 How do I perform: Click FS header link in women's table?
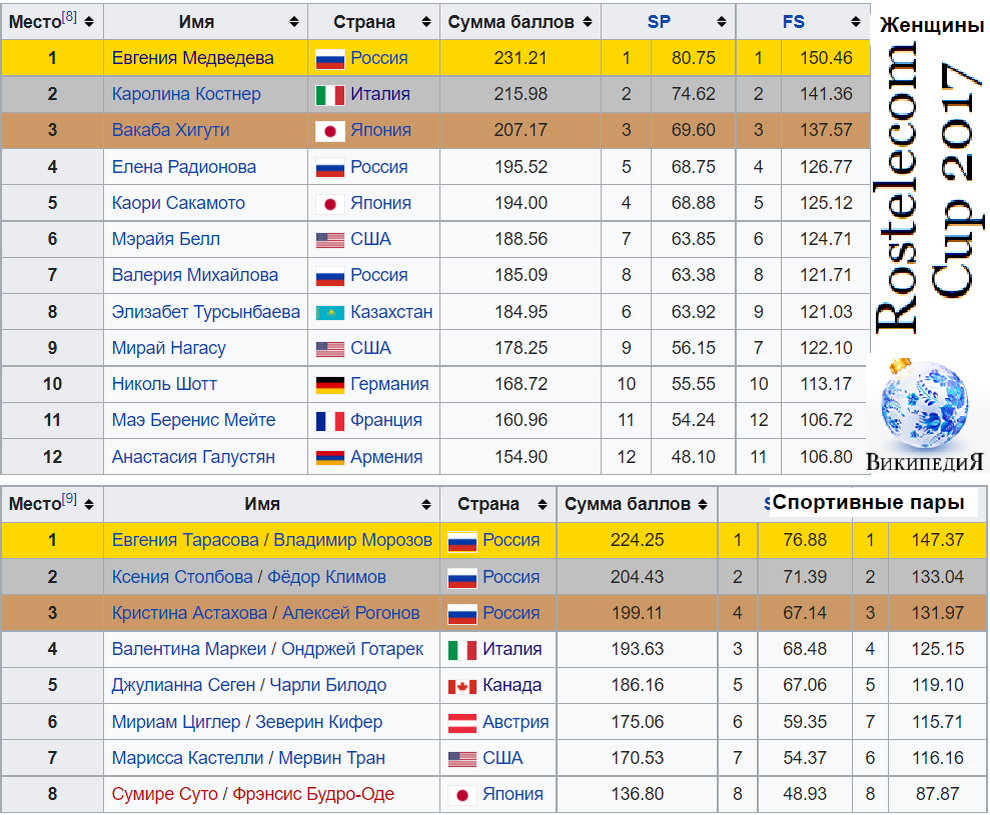click(793, 22)
